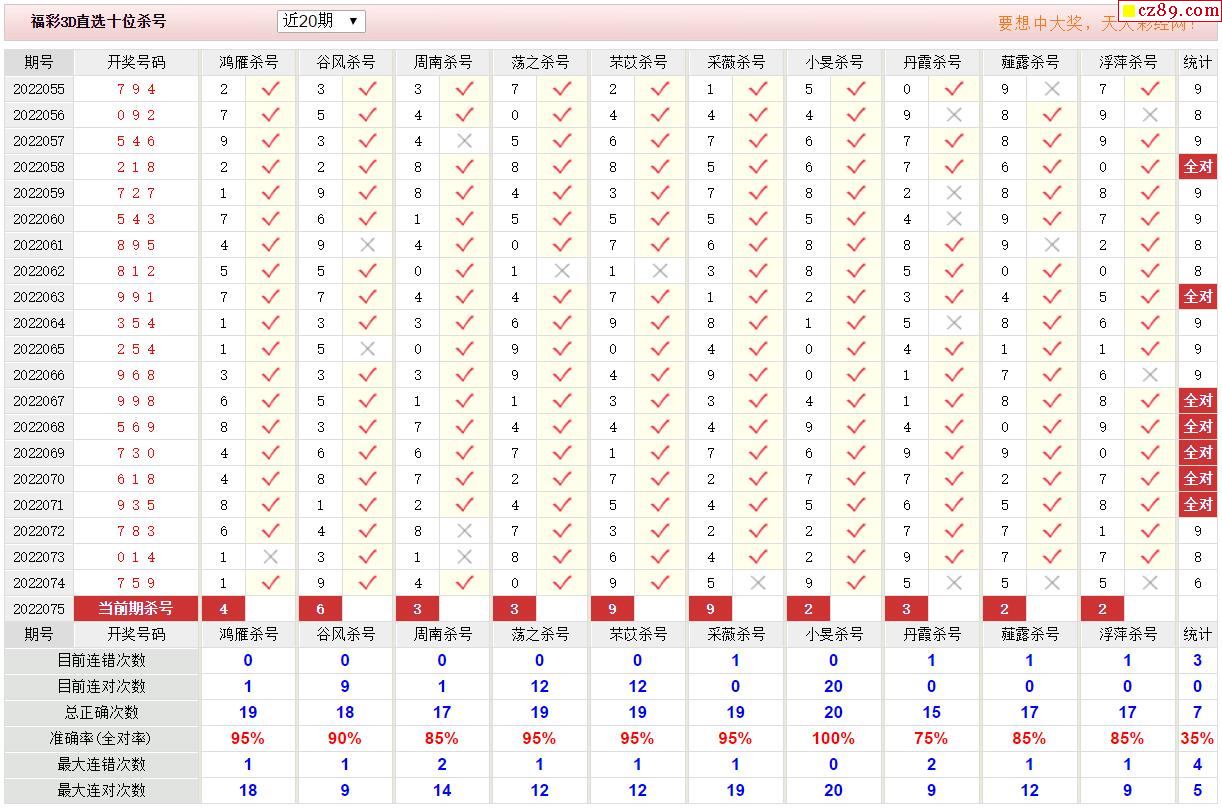Click the 总正确次数 row label
Viewport: 1222px width, 810px height.
pyautogui.click(x=101, y=712)
